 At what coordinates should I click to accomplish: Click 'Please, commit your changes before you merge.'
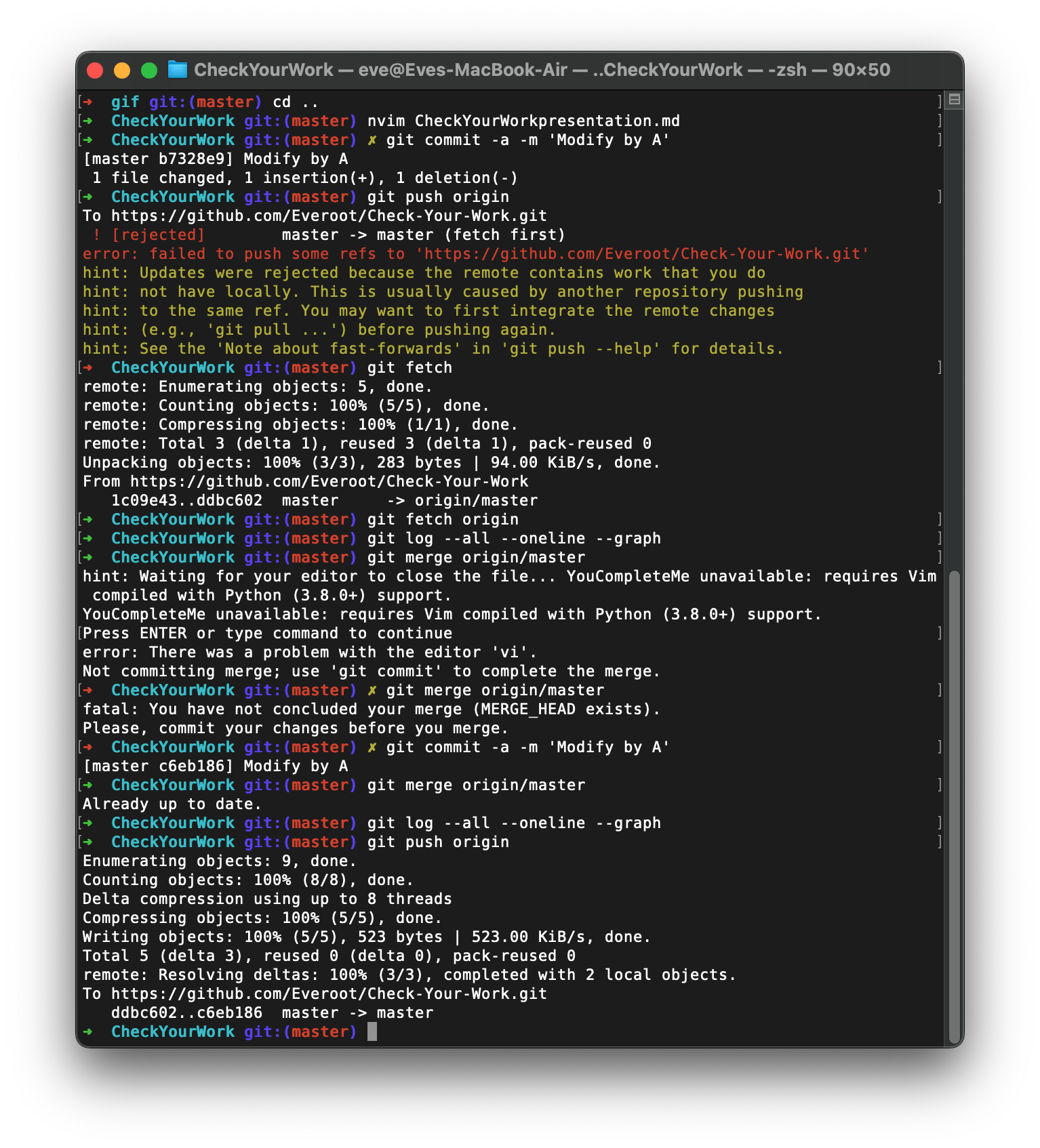point(296,728)
